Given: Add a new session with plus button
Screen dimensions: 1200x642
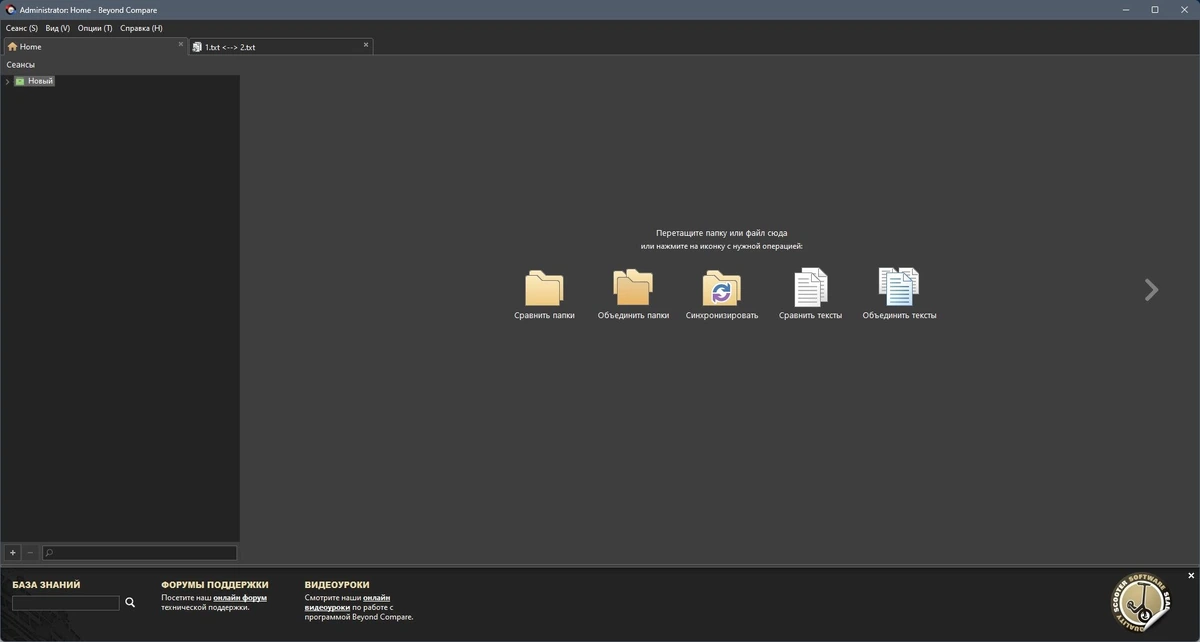Looking at the screenshot, I should (x=13, y=552).
